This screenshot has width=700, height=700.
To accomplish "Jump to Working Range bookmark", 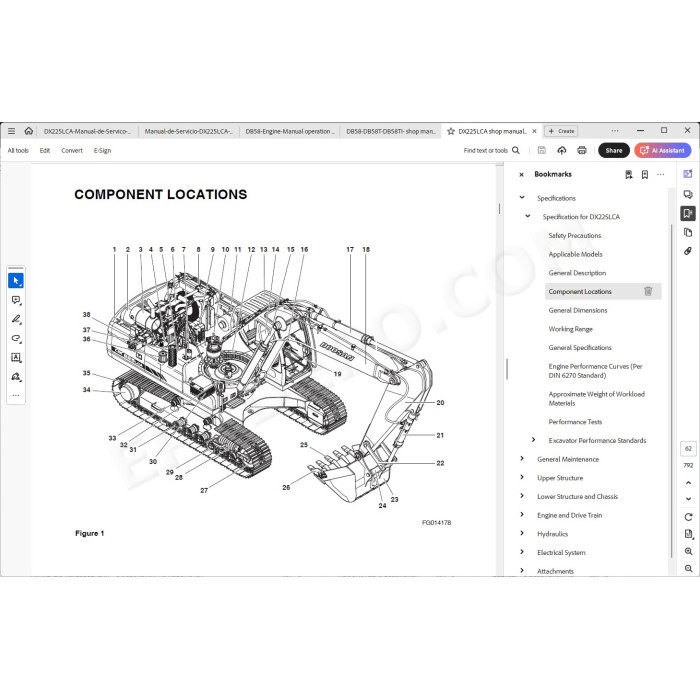I will pyautogui.click(x=571, y=329).
